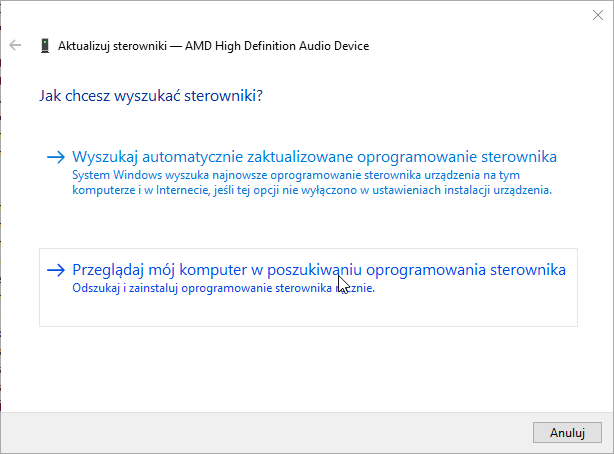
Task: Click the "Aktualizuj sterowniki" title text
Action: 116,45
